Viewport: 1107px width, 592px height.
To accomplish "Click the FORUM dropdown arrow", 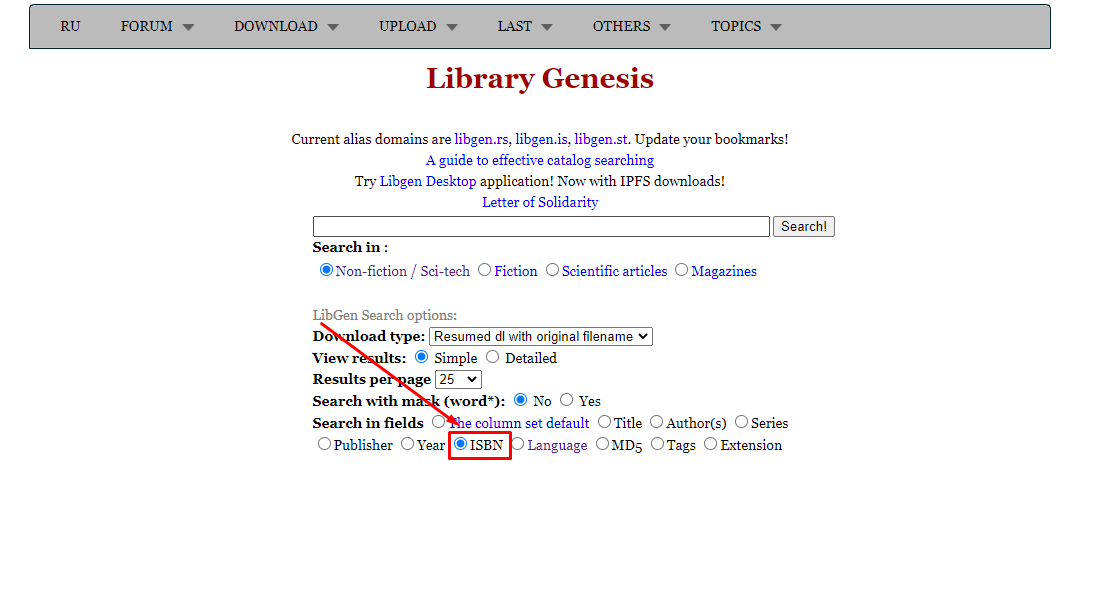I will pos(188,28).
